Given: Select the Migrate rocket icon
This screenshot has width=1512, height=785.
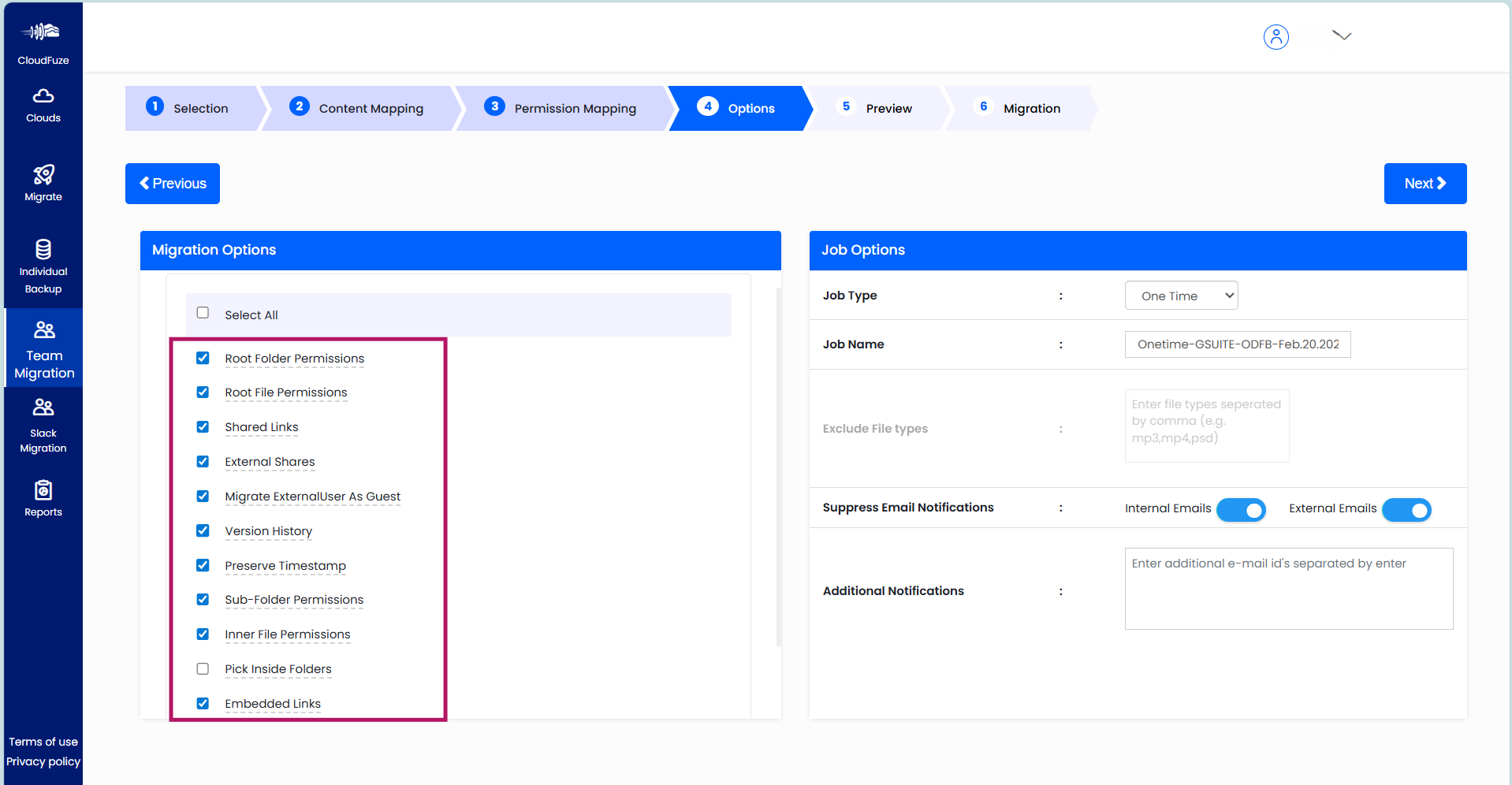Looking at the screenshot, I should [x=43, y=183].
